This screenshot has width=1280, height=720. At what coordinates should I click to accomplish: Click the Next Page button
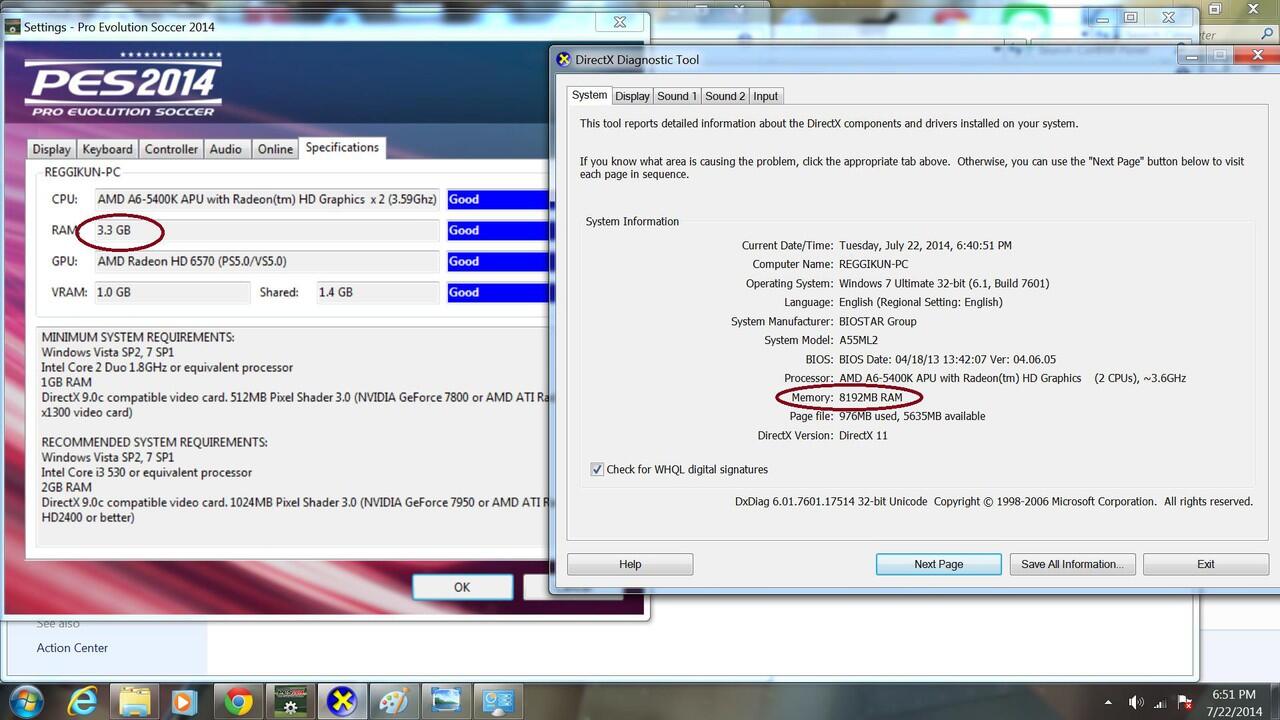click(938, 564)
